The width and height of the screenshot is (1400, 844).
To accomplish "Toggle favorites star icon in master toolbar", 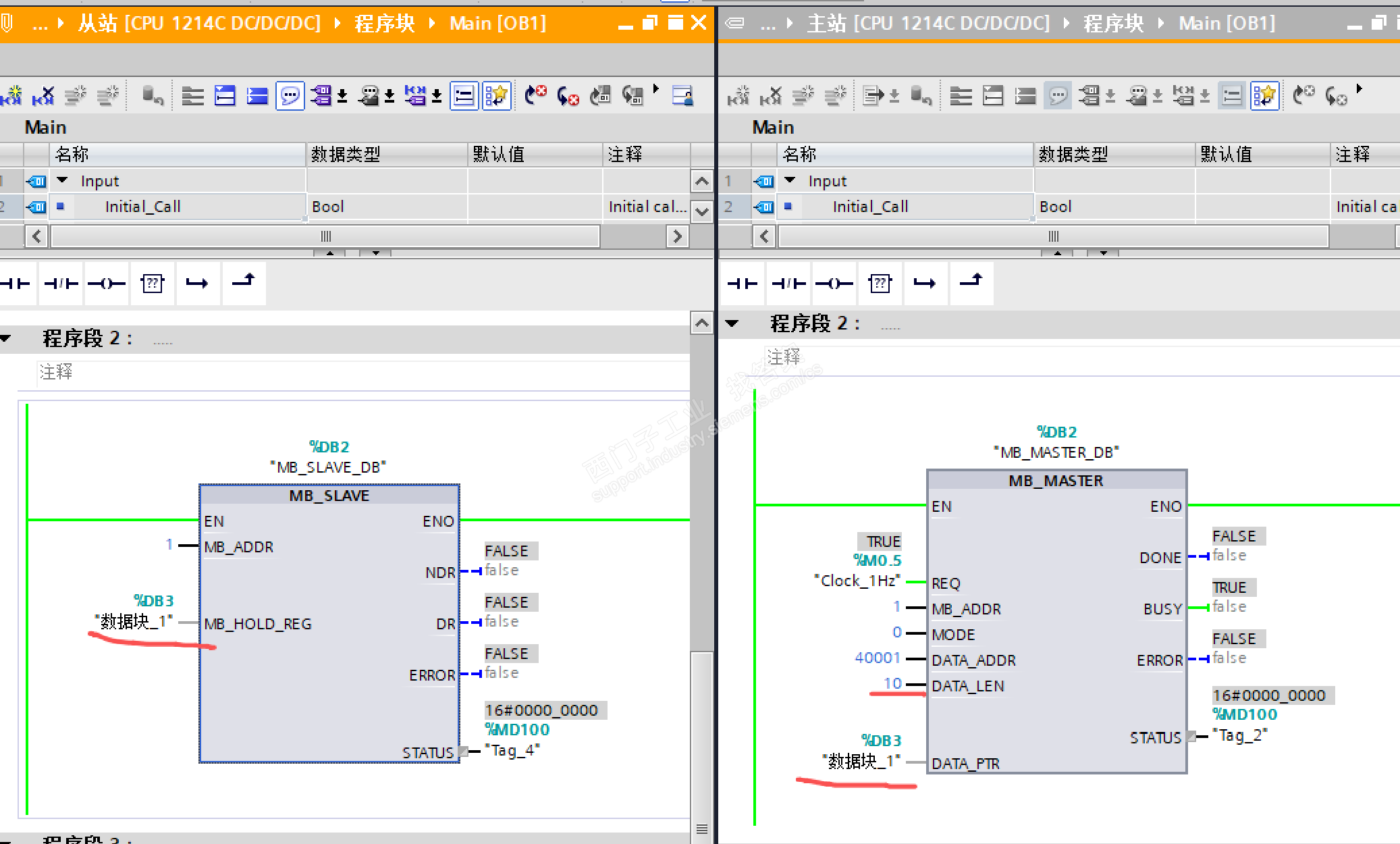I will [1264, 96].
